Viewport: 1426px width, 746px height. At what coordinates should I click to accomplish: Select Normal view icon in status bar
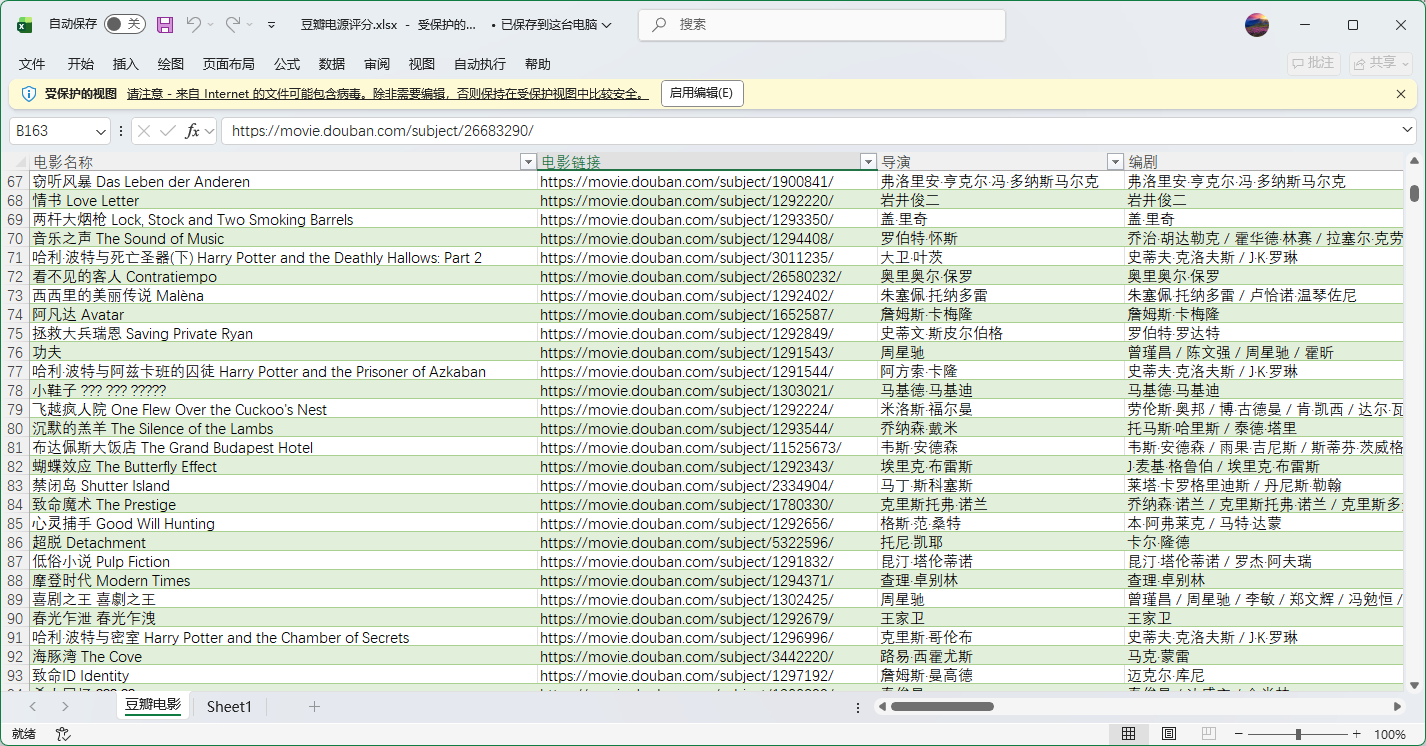click(x=1128, y=734)
